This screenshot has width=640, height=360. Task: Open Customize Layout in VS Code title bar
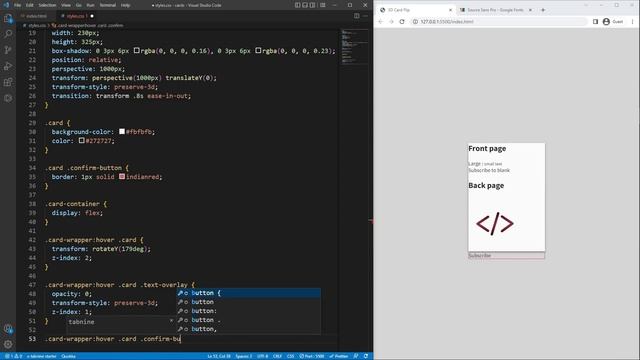(x=322, y=5)
